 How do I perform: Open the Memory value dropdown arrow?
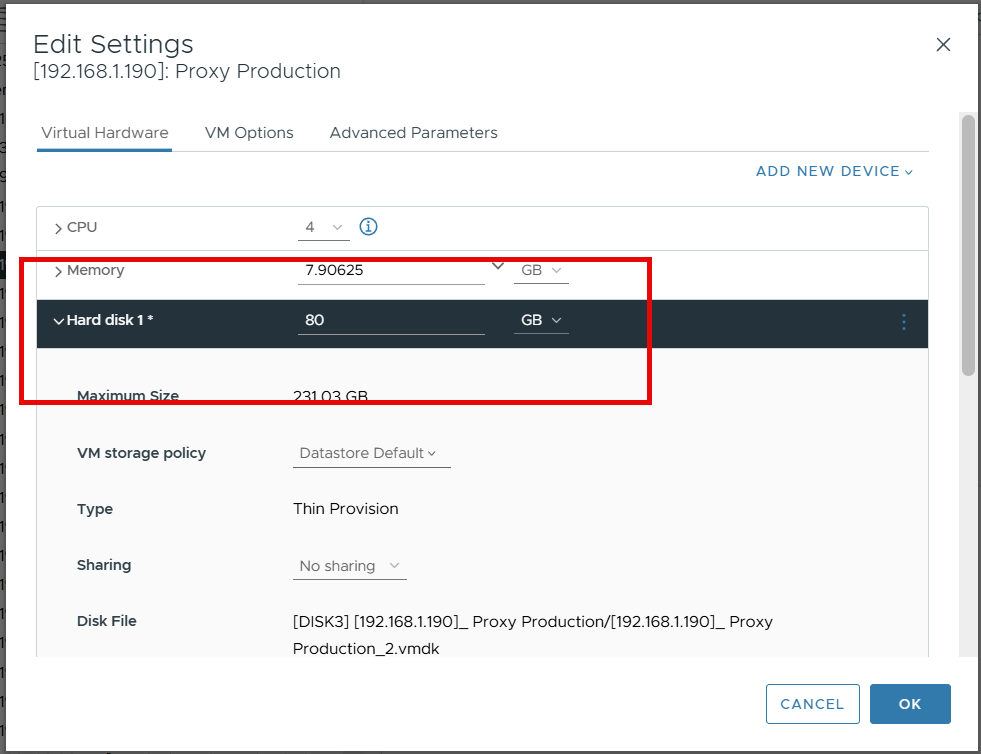(x=498, y=267)
